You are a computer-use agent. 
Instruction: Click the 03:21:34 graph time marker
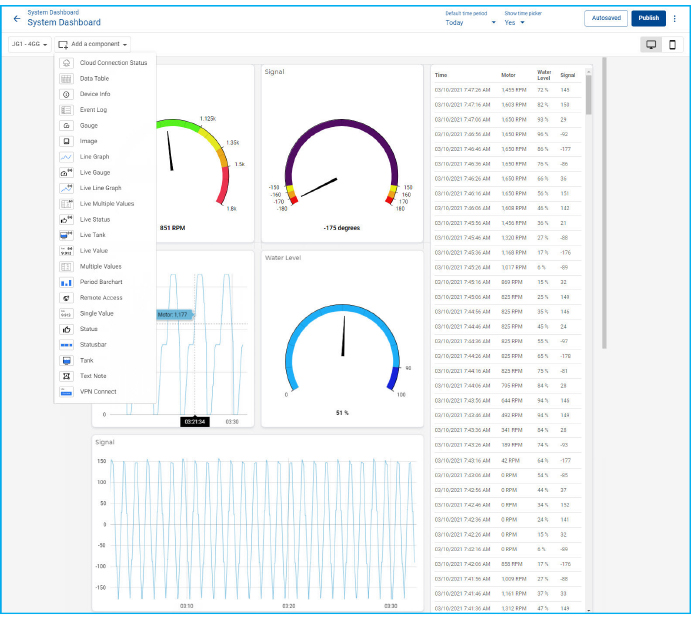coord(195,422)
